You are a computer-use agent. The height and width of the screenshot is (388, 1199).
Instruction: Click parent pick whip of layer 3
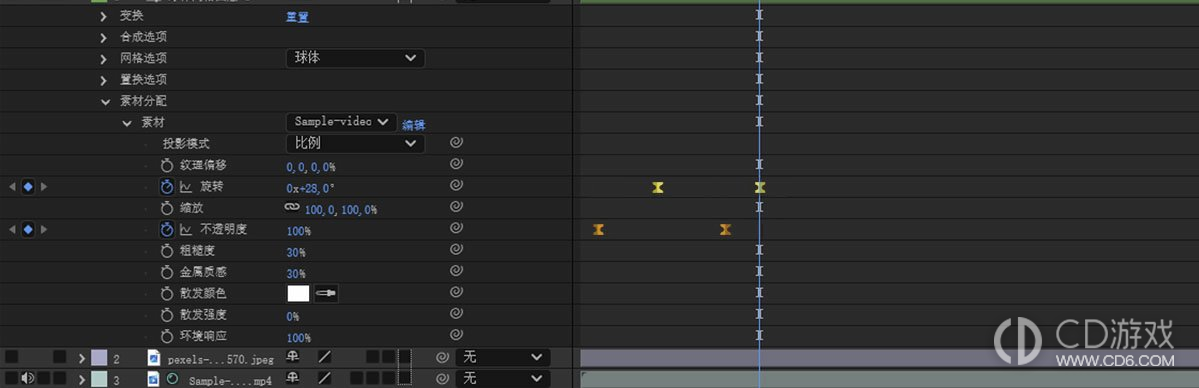click(442, 379)
